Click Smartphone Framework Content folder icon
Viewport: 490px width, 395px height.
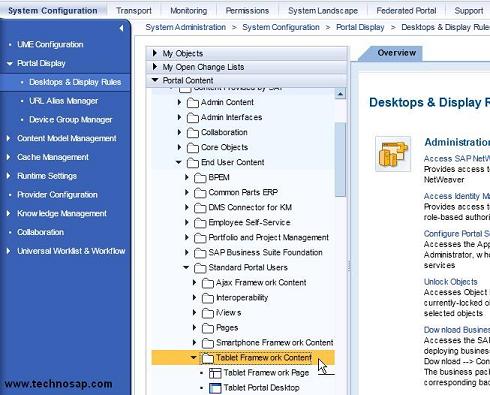coord(208,343)
